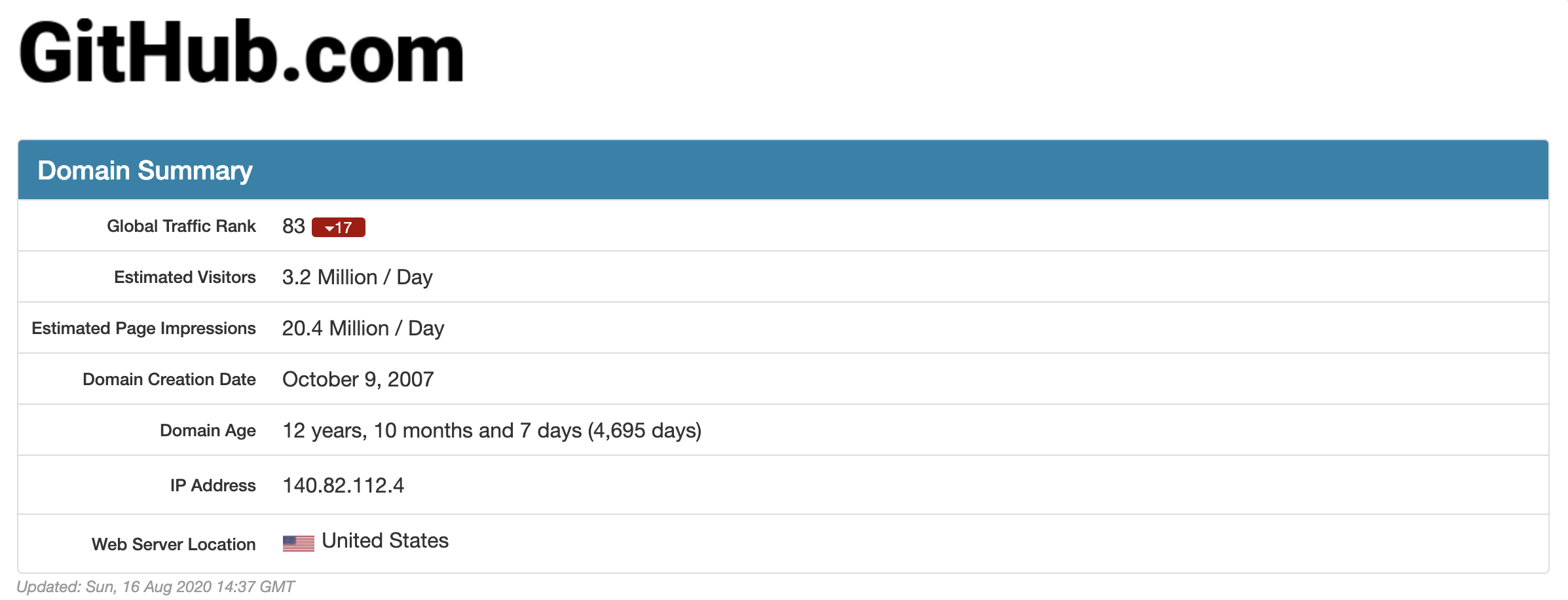Click the GitHub.com page heading
This screenshot has width=1568, height=600.
(242, 52)
